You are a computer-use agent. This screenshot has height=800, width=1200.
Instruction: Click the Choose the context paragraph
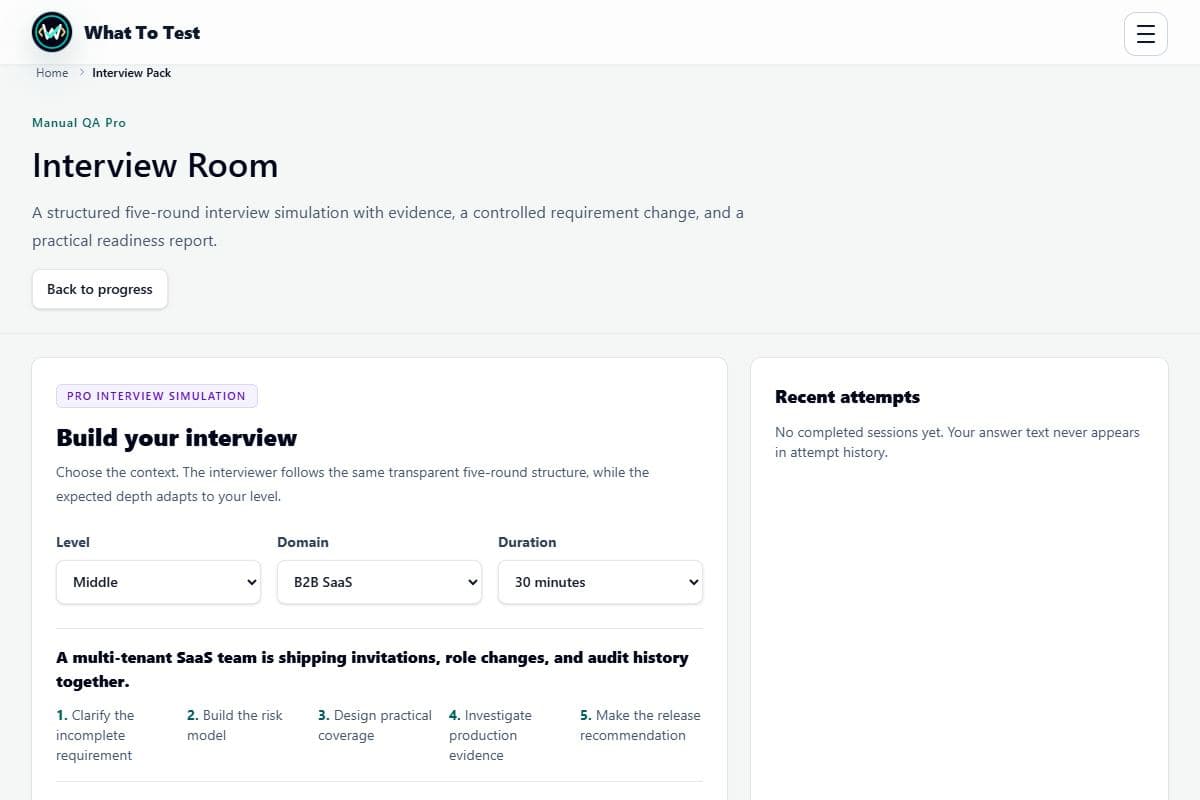tap(352, 484)
